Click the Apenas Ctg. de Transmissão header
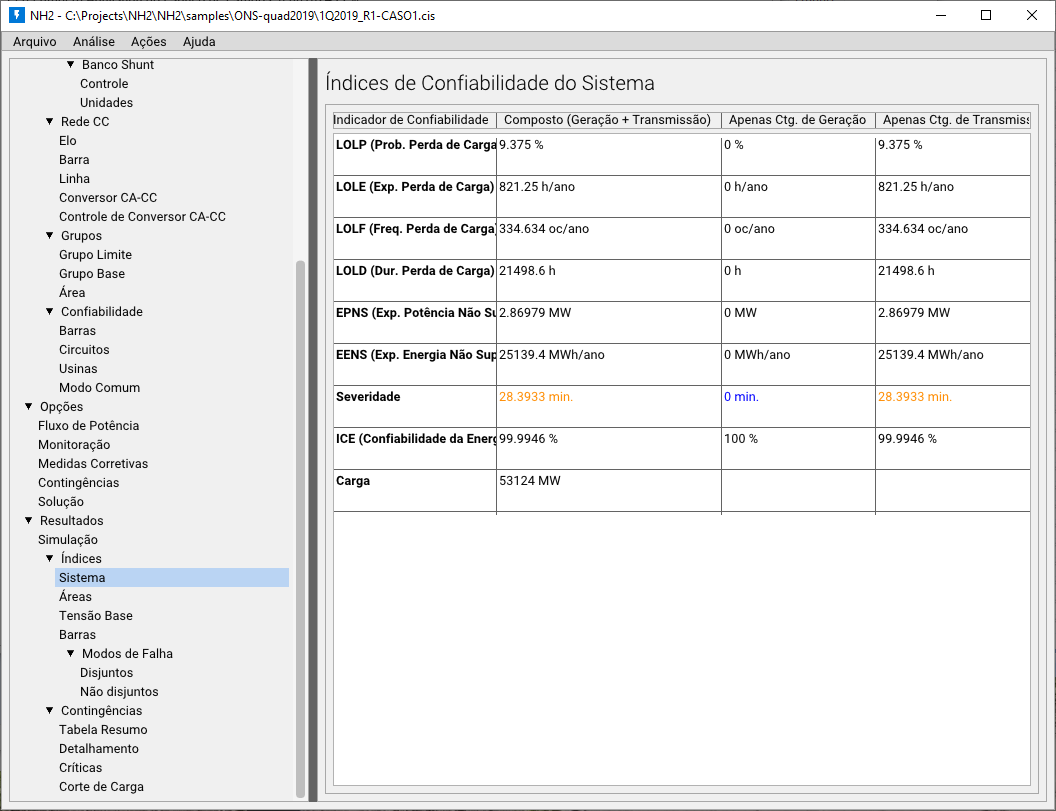Image resolution: width=1056 pixels, height=811 pixels. click(x=953, y=120)
